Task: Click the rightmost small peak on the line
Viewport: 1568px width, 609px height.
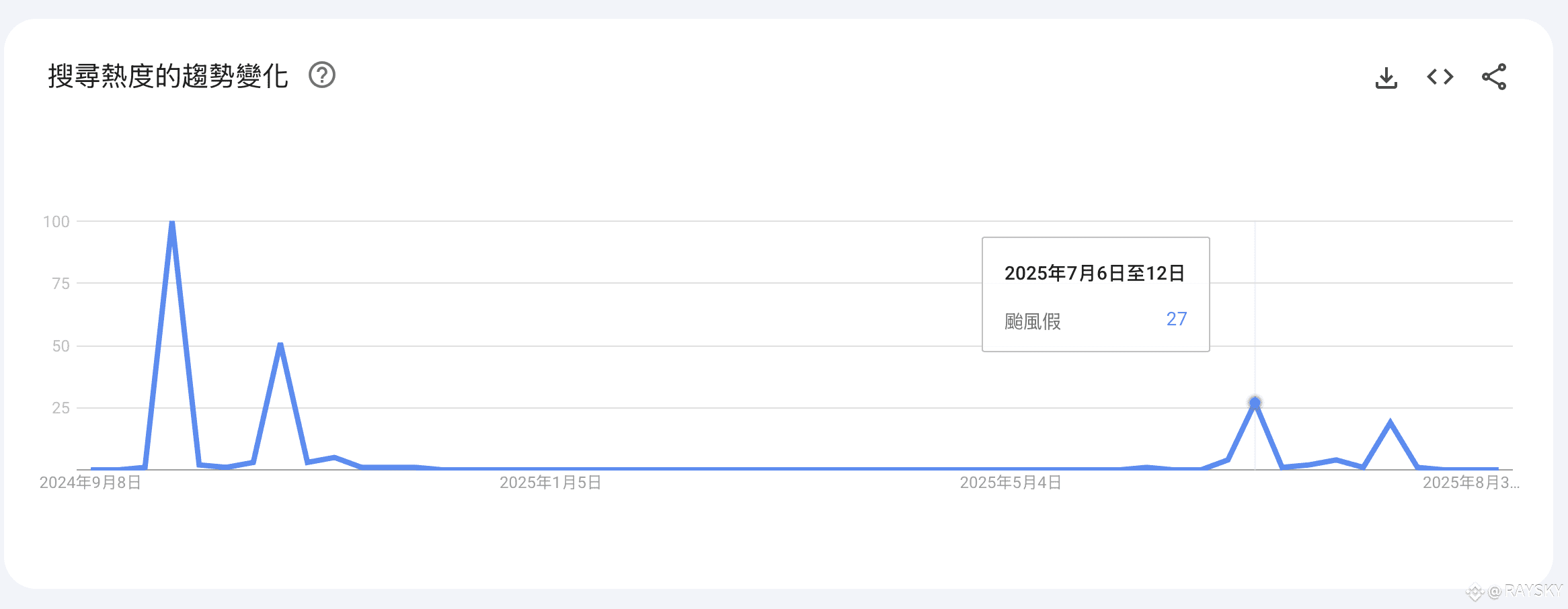Action: (x=1390, y=423)
